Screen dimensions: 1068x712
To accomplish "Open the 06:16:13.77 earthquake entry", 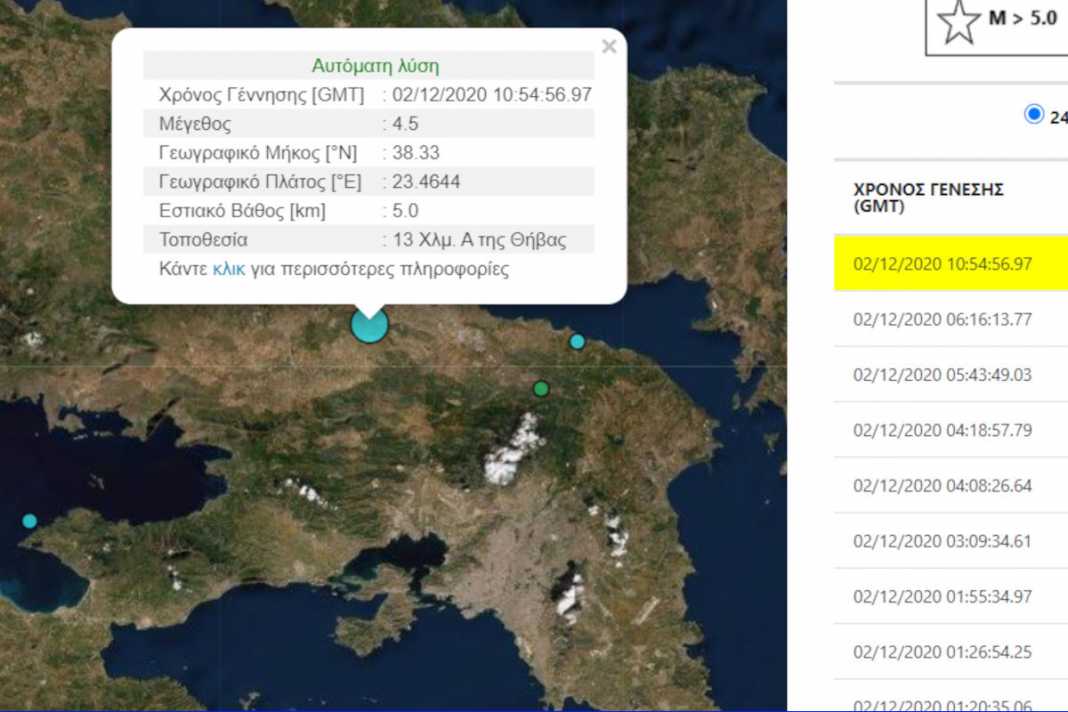I will [x=942, y=320].
